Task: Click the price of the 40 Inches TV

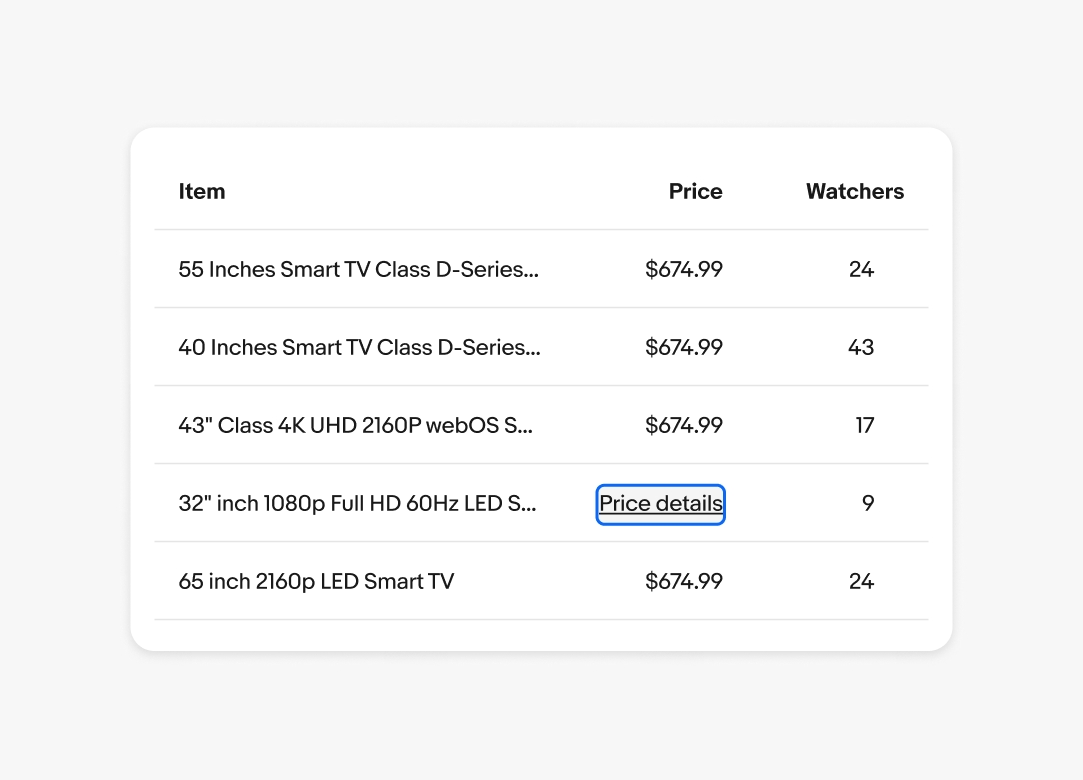Action: click(684, 347)
